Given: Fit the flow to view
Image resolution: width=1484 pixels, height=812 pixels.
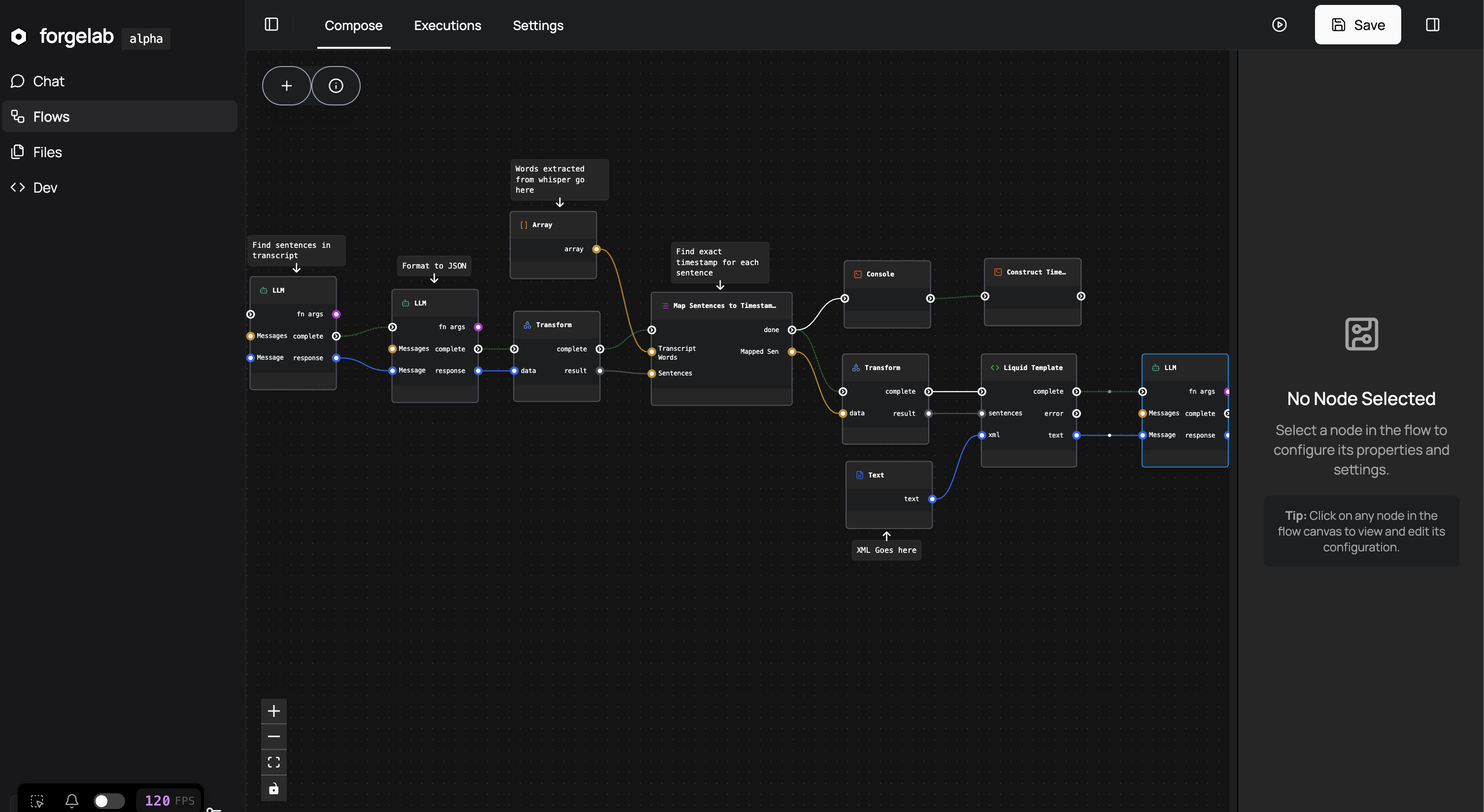Looking at the screenshot, I should click(x=273, y=762).
